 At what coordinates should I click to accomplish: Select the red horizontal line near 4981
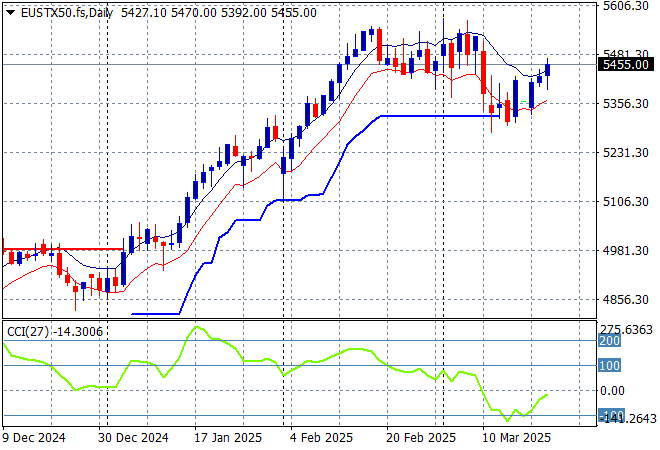coord(60,248)
